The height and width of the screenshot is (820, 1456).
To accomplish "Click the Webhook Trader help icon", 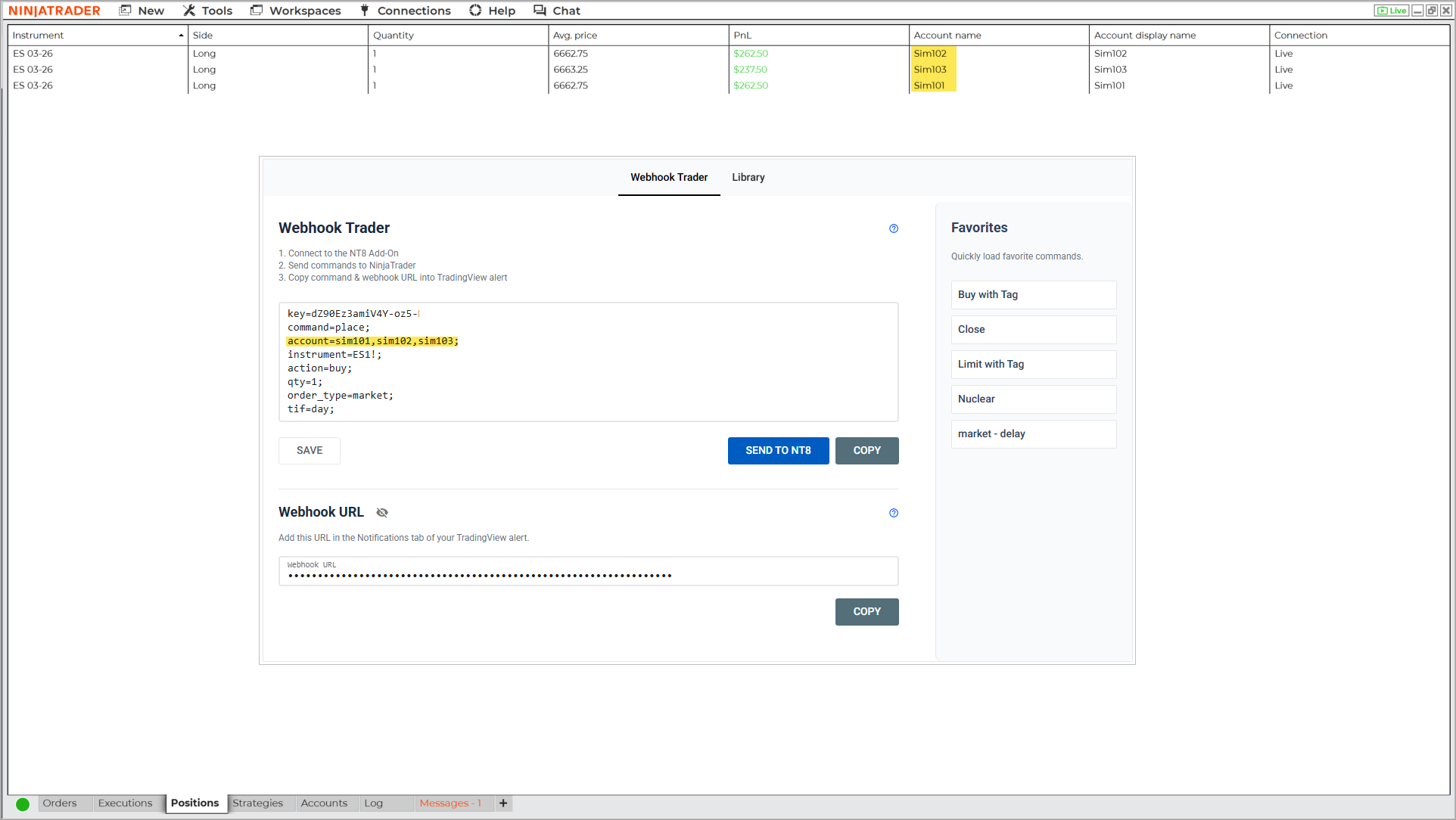I will click(x=894, y=228).
